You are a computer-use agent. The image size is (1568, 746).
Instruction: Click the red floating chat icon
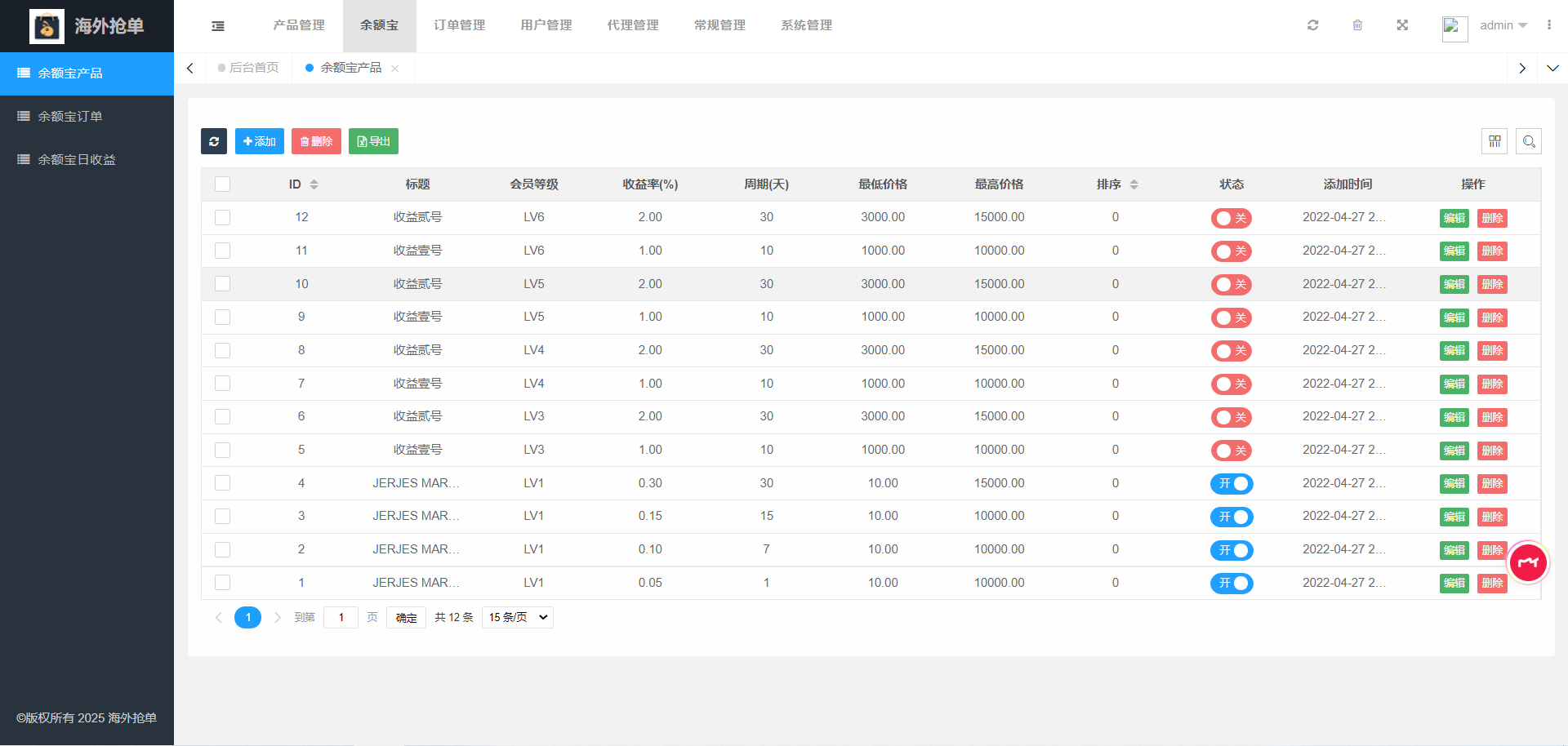tap(1528, 562)
